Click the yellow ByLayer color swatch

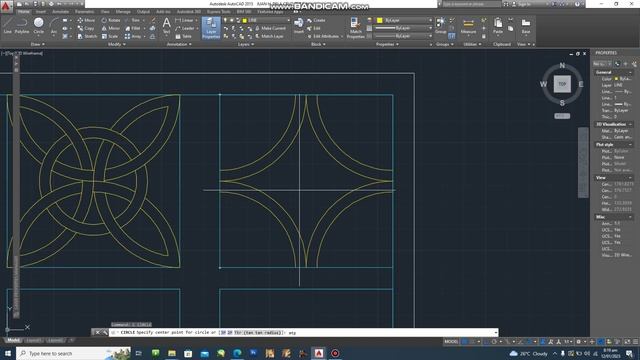[x=380, y=20]
